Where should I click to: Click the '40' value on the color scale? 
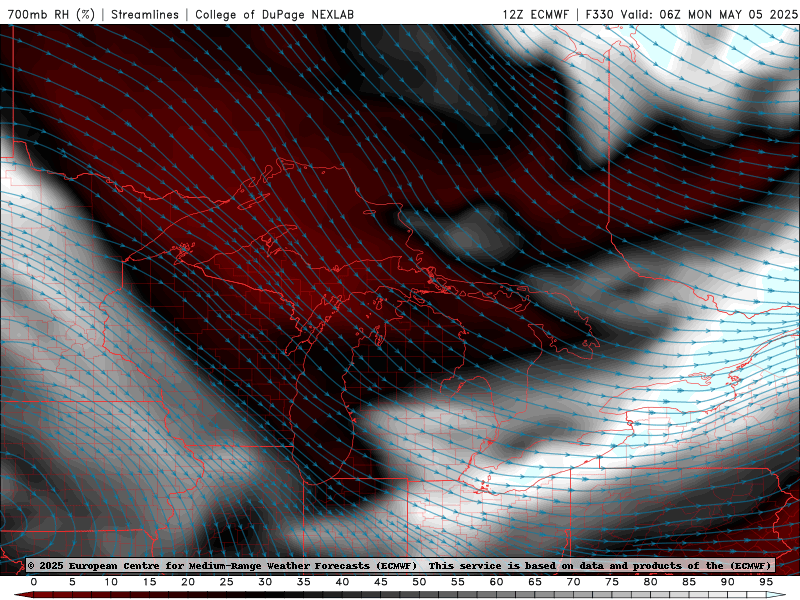[x=342, y=582]
